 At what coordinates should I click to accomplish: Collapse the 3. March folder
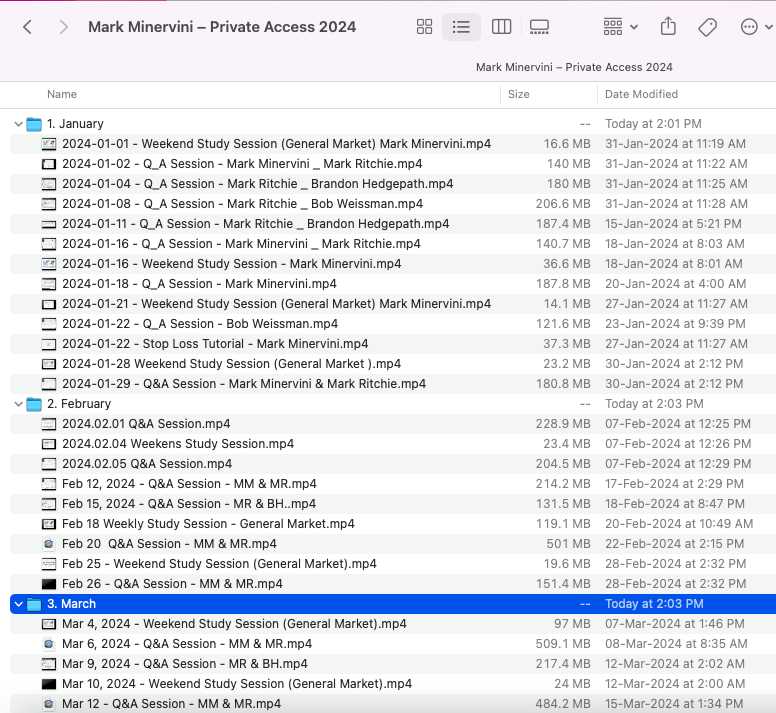[x=18, y=604]
